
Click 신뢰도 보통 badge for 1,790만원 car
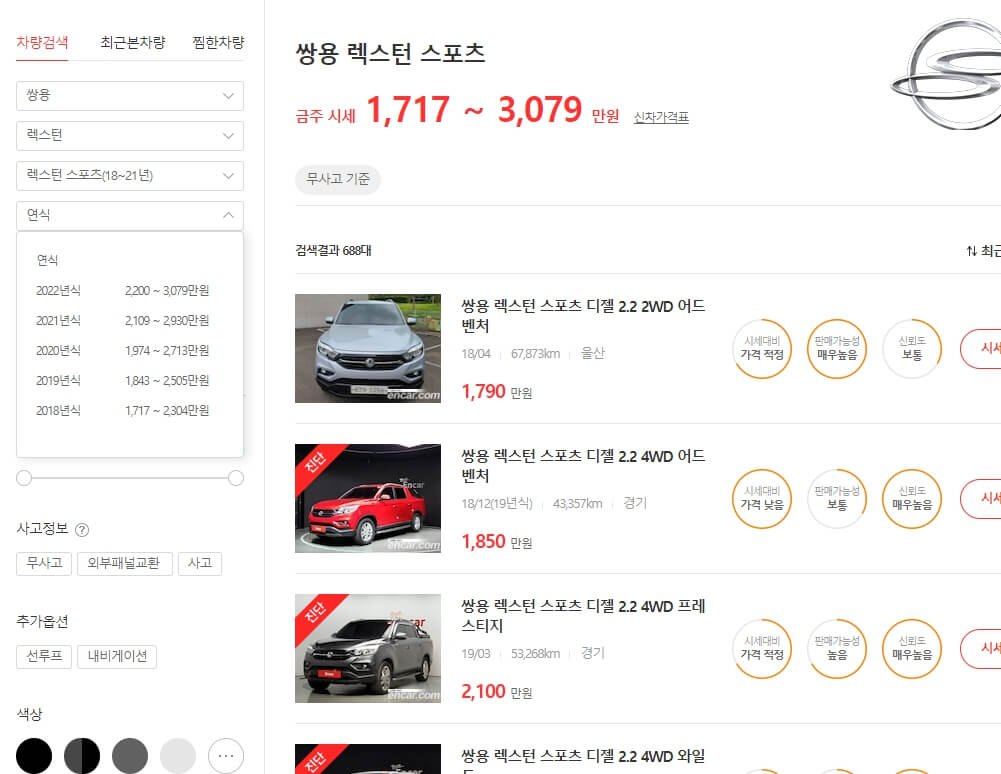click(x=912, y=348)
